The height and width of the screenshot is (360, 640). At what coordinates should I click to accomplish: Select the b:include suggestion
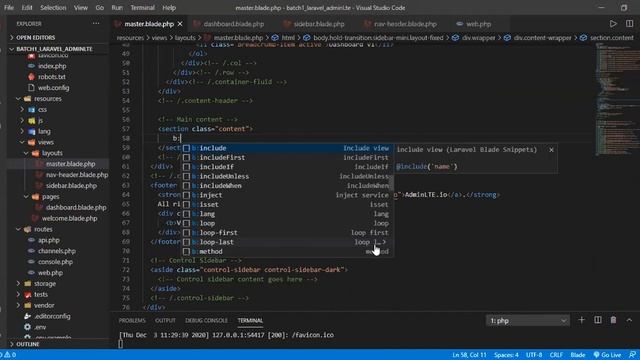[x=287, y=148]
